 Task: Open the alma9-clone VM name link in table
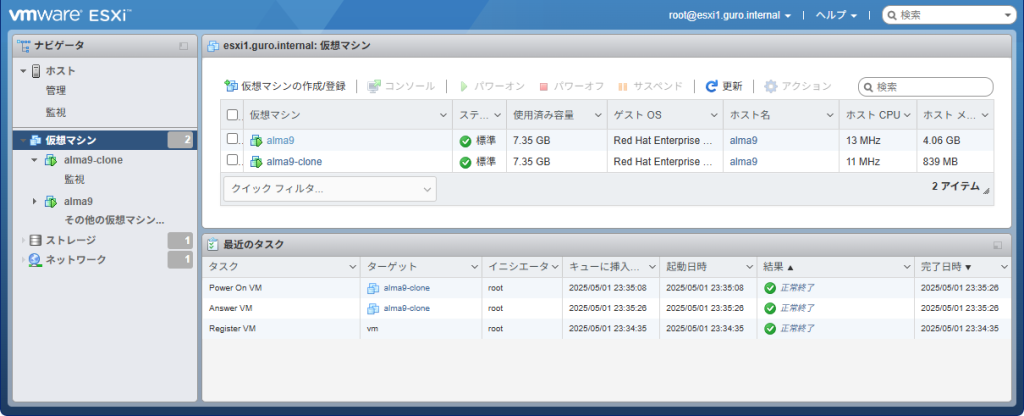click(294, 162)
